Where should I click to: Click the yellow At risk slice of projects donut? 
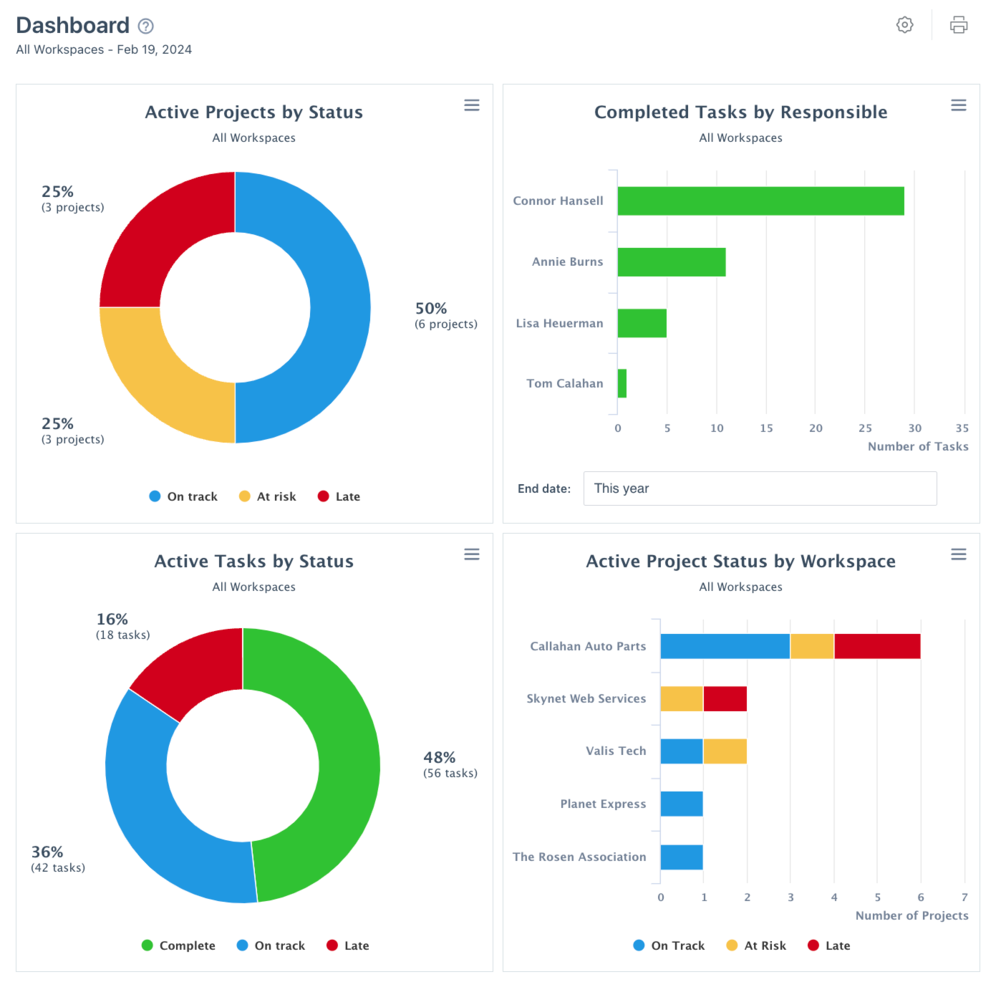pos(160,382)
